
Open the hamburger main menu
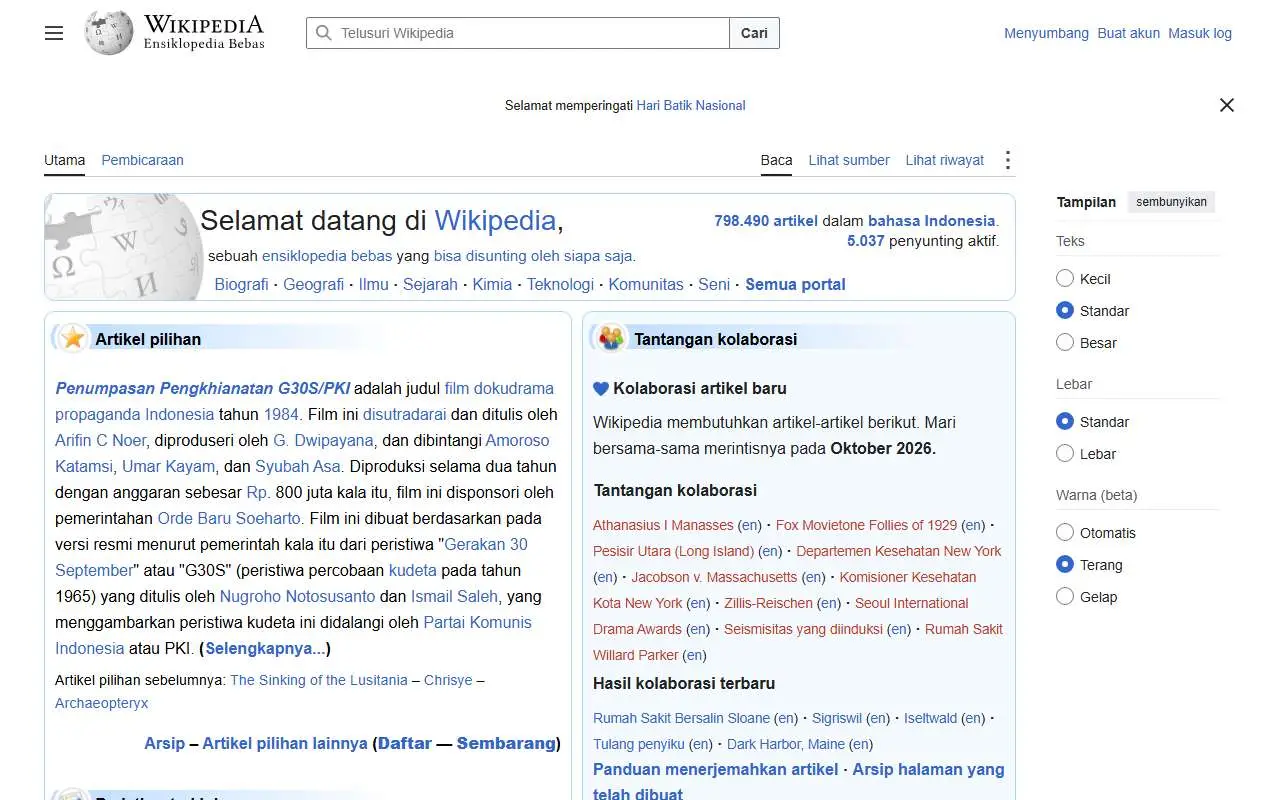coord(54,33)
